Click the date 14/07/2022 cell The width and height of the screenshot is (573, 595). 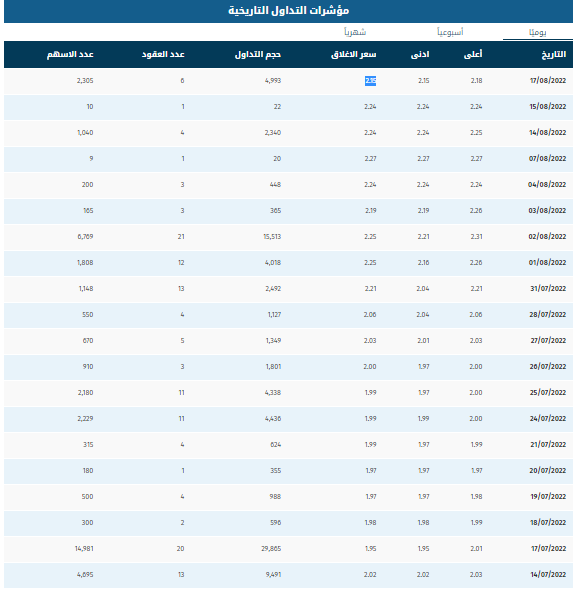pyautogui.click(x=548, y=575)
